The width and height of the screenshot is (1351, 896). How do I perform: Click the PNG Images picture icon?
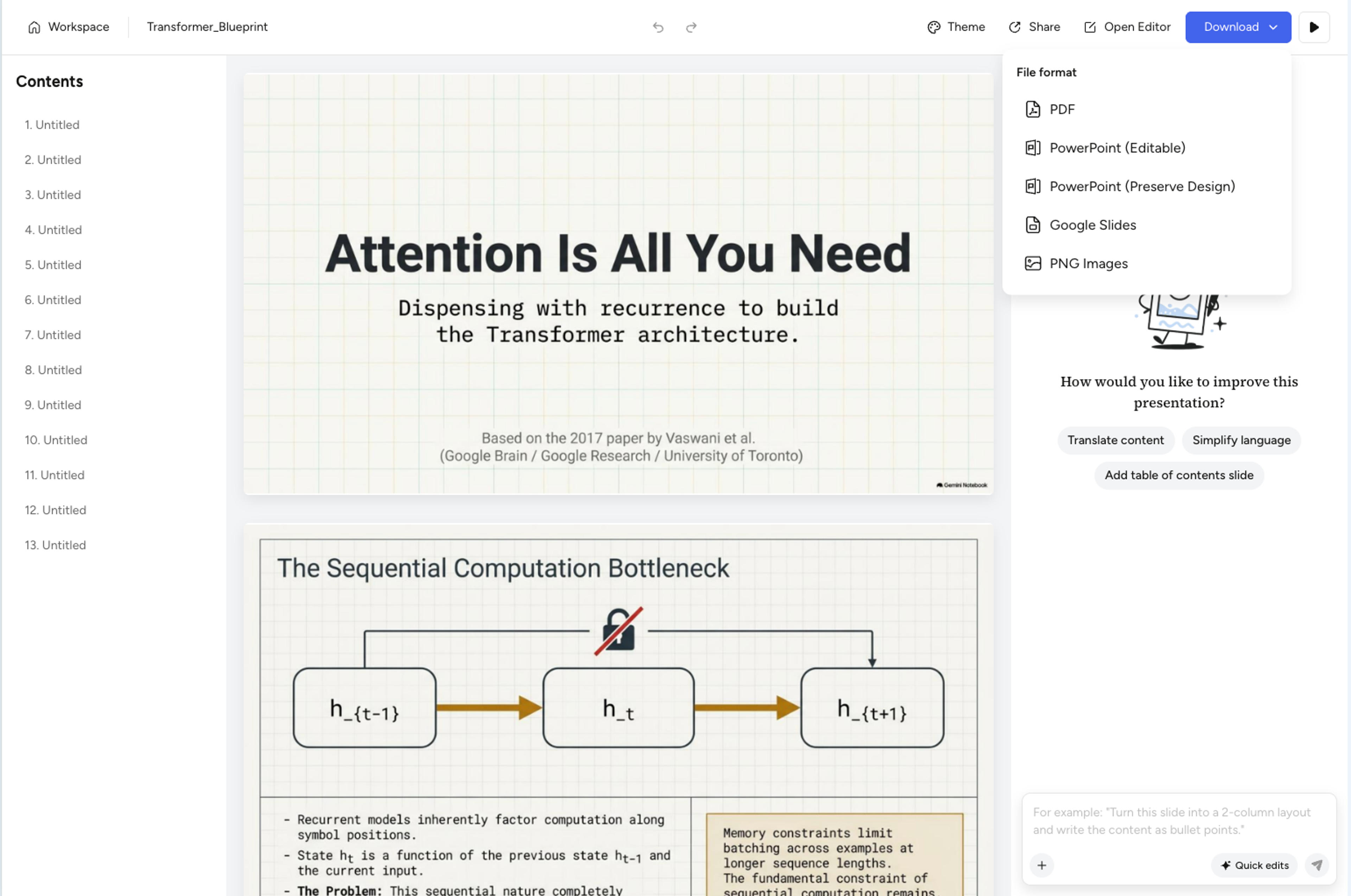point(1033,263)
